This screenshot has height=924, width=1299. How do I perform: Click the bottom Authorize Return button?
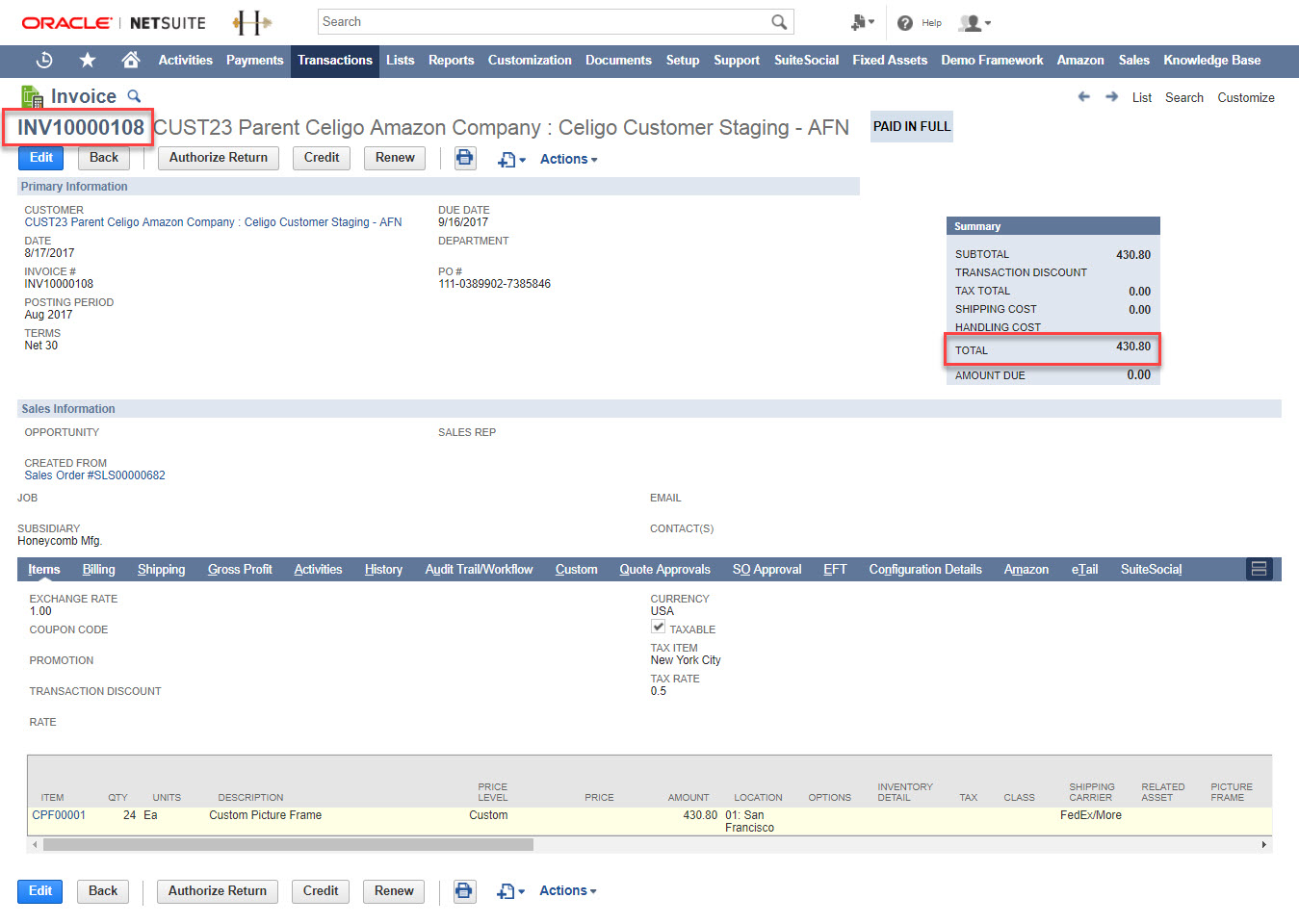tap(218, 891)
